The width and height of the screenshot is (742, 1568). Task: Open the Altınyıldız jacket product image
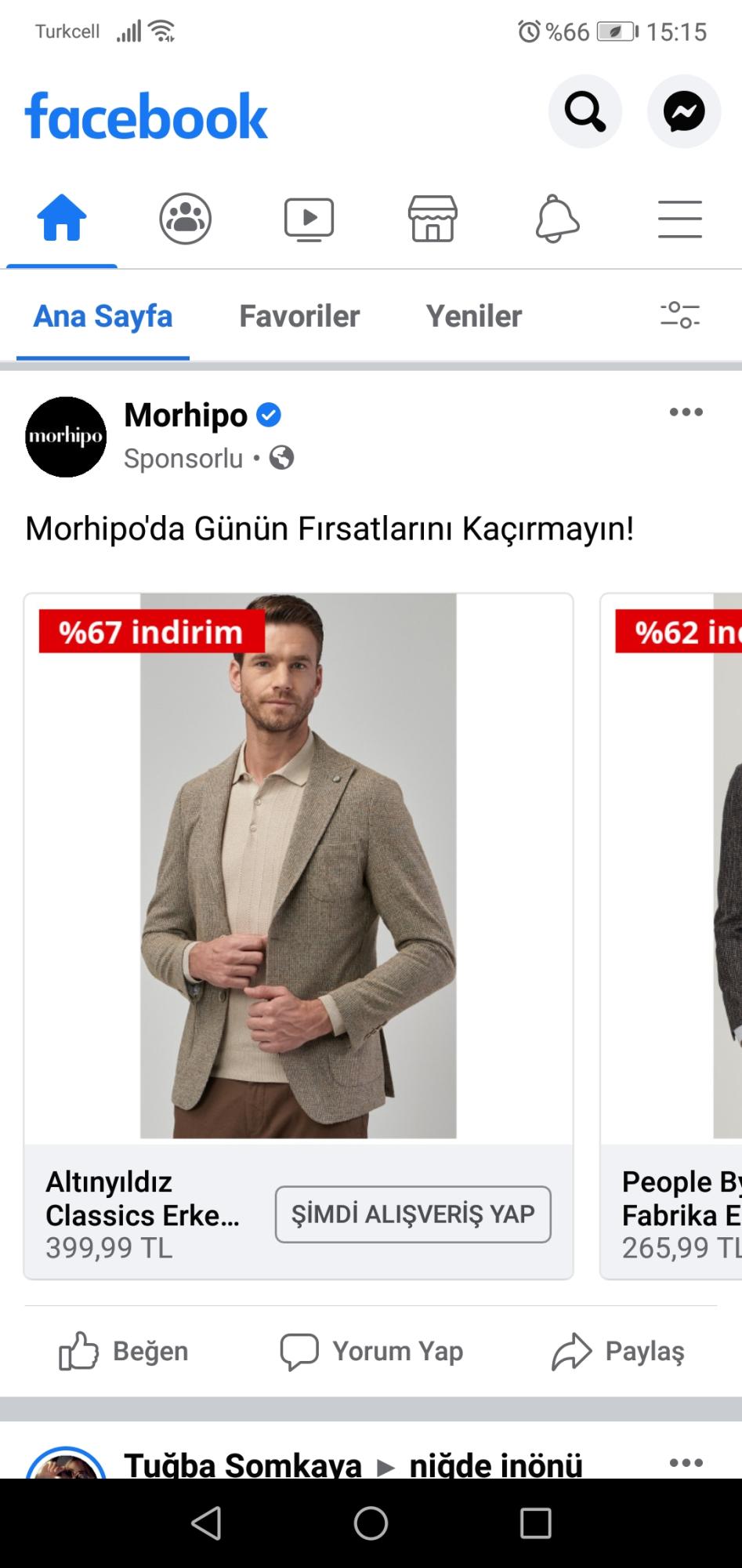299,866
